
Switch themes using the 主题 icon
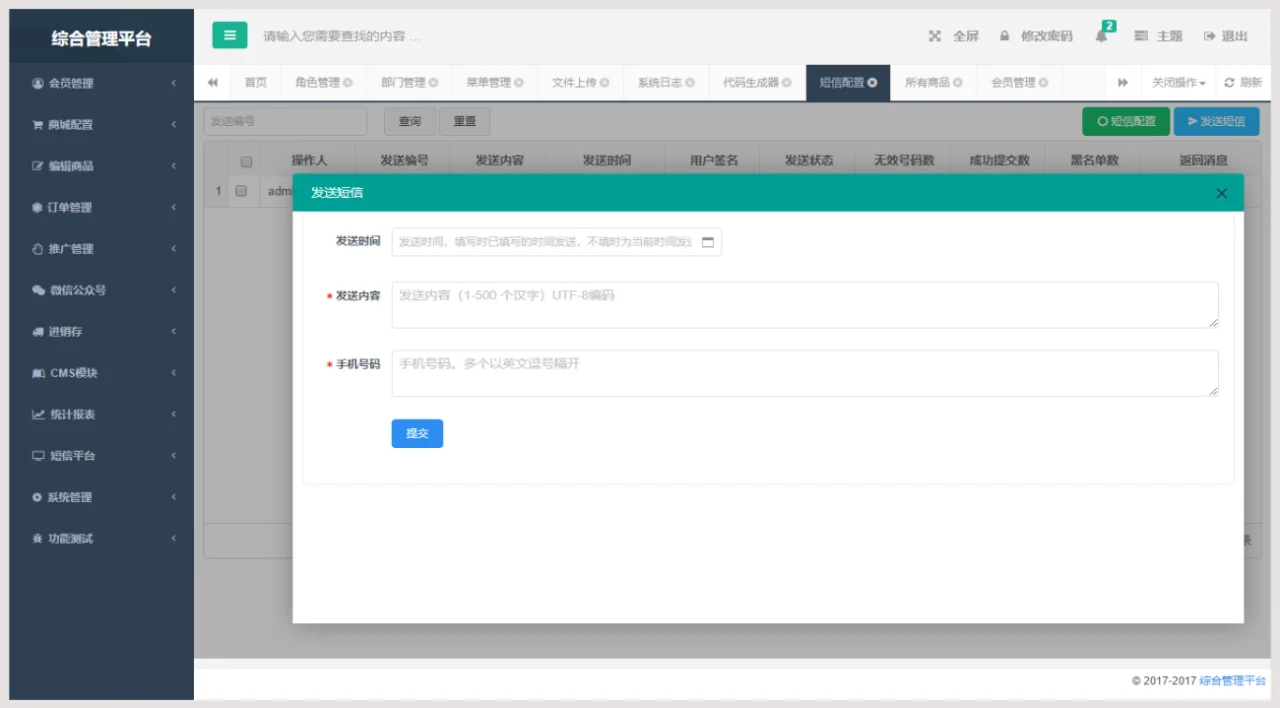coord(1142,35)
